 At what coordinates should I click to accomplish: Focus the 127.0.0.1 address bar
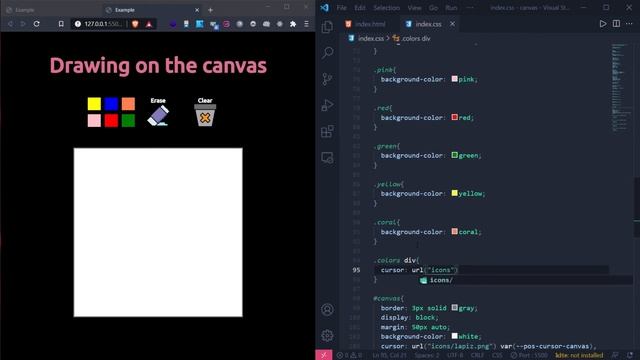click(102, 24)
